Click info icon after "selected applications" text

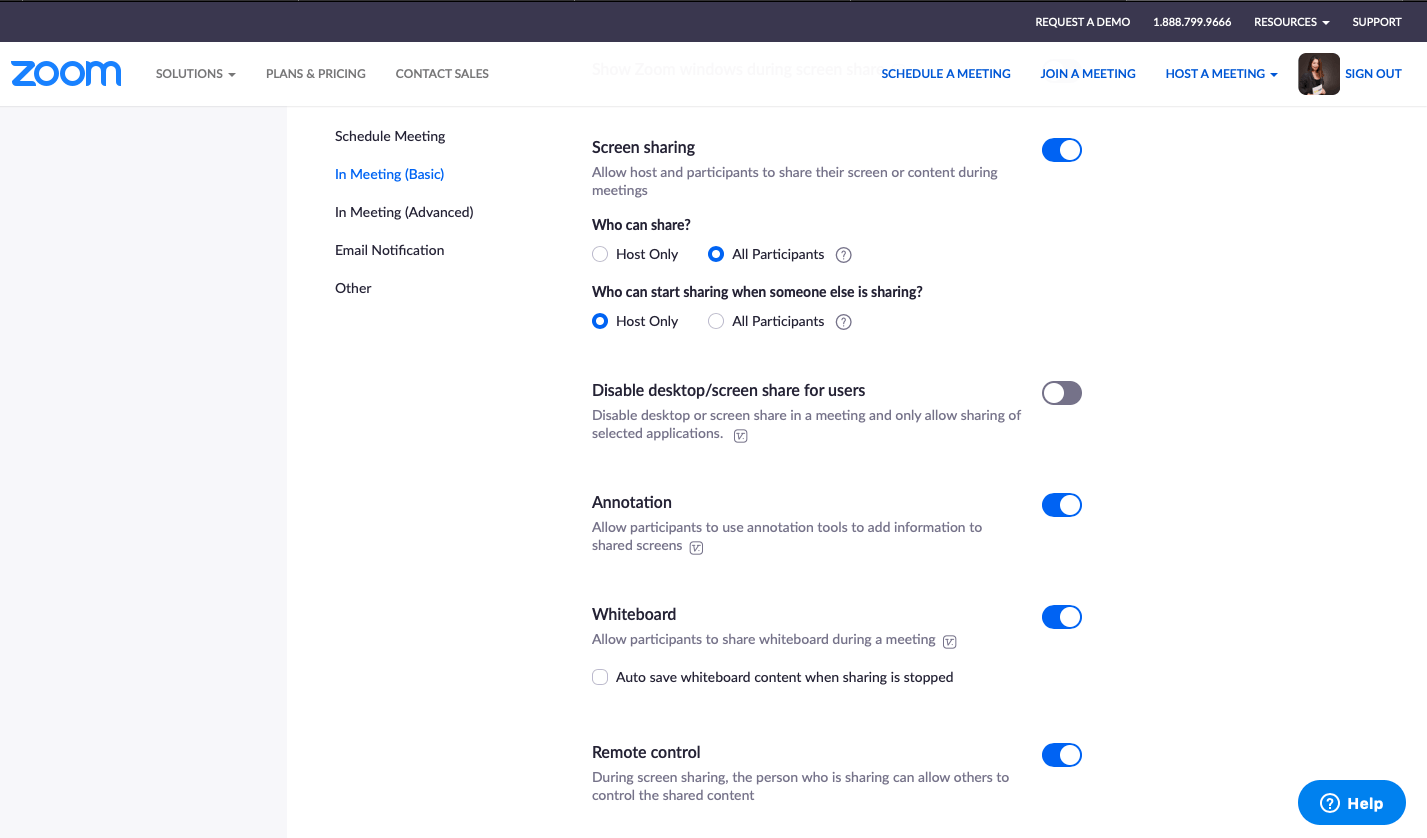[740, 435]
